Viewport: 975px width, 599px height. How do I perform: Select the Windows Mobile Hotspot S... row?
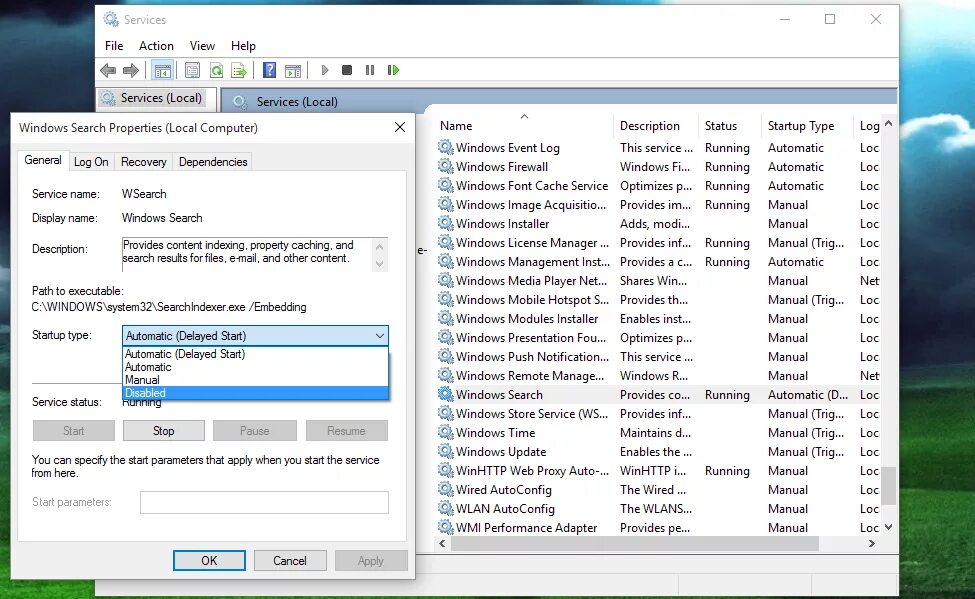pos(658,299)
